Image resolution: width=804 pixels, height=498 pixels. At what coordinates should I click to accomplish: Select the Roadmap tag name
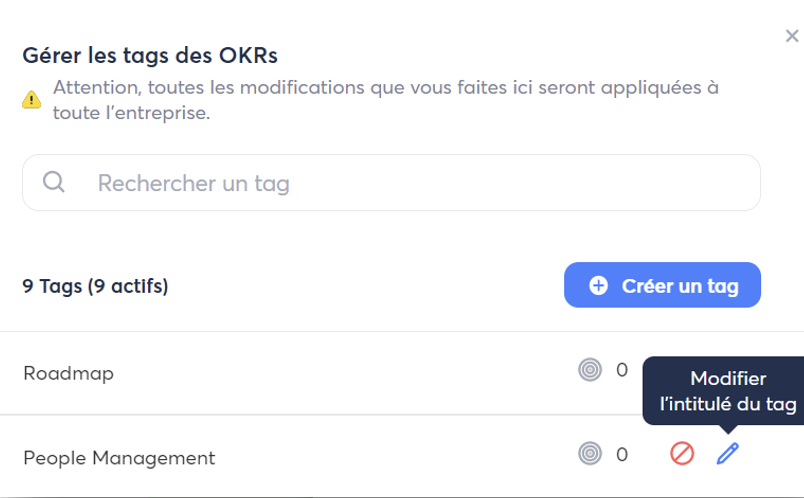[x=68, y=373]
